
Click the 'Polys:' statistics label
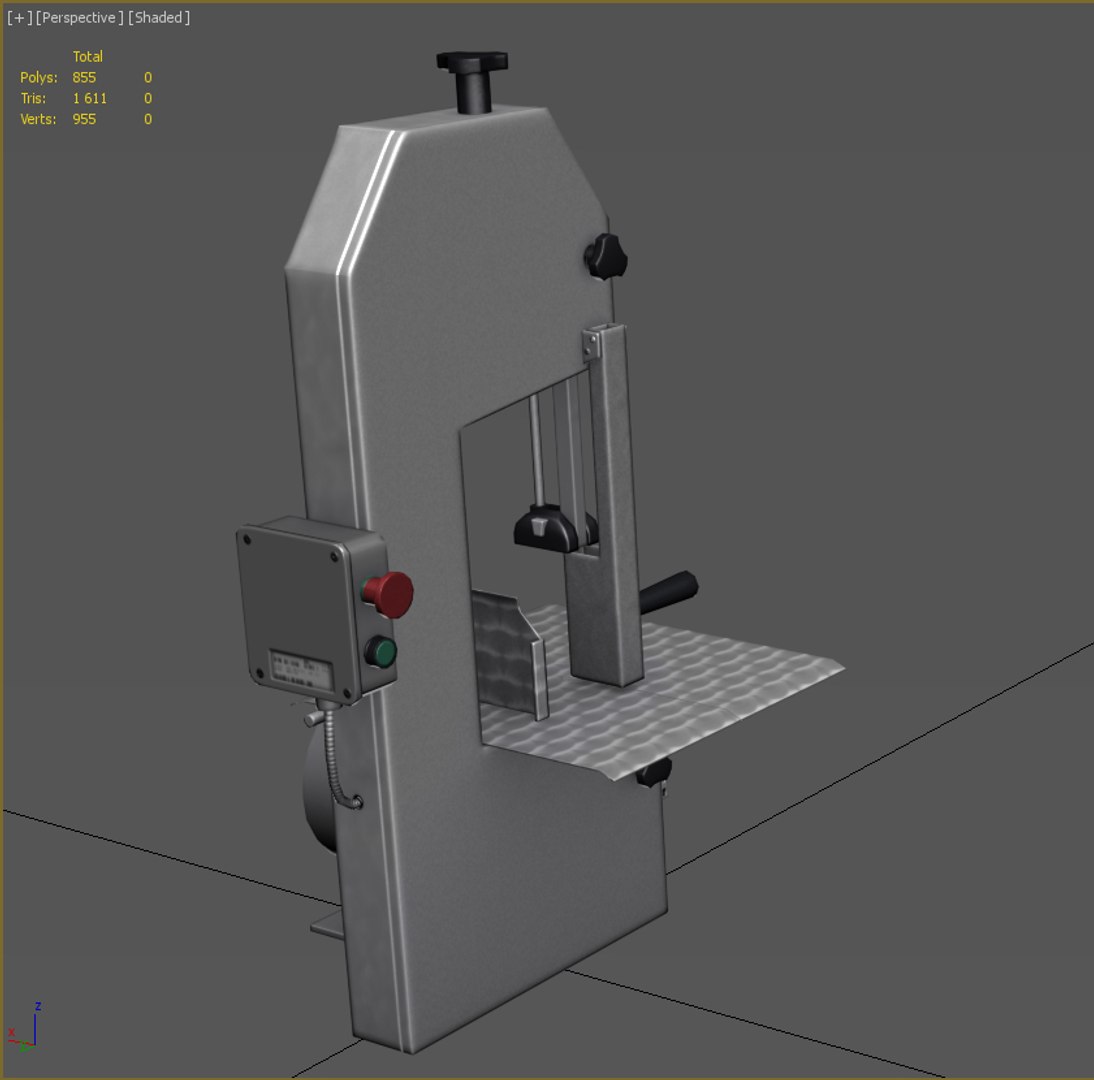pyautogui.click(x=39, y=77)
